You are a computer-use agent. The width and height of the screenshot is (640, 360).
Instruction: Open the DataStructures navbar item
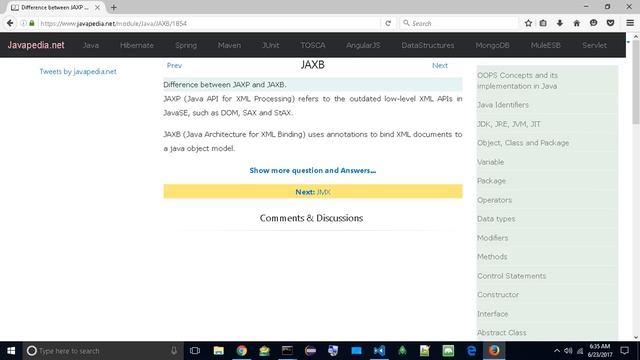[428, 45]
